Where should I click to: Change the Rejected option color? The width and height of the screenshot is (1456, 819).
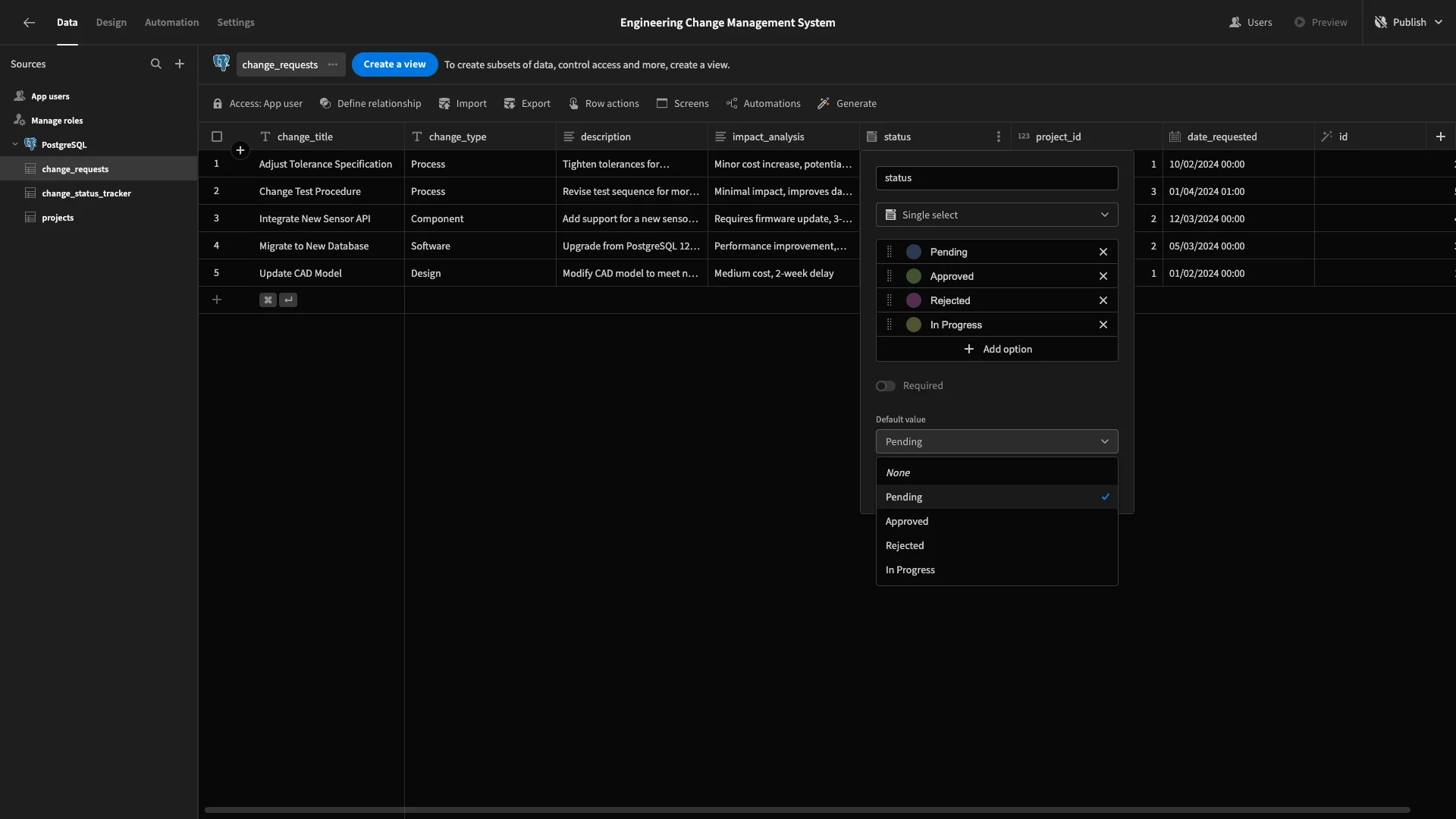pos(914,300)
